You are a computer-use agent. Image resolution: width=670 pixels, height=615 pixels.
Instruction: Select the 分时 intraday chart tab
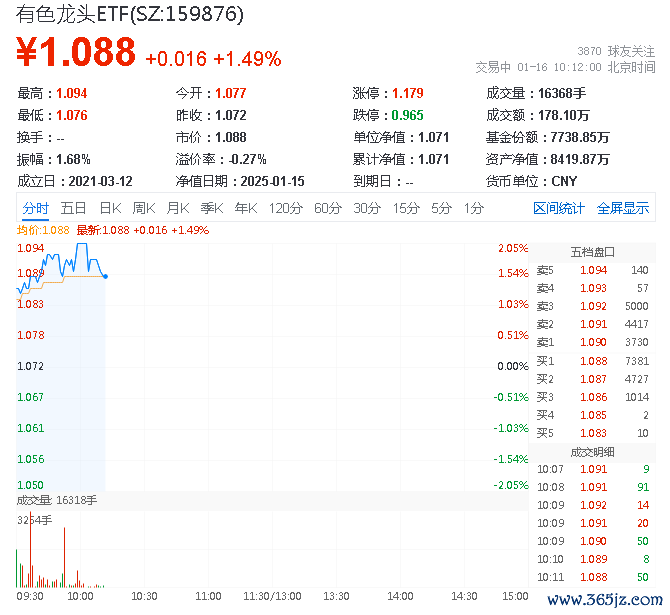[35, 209]
